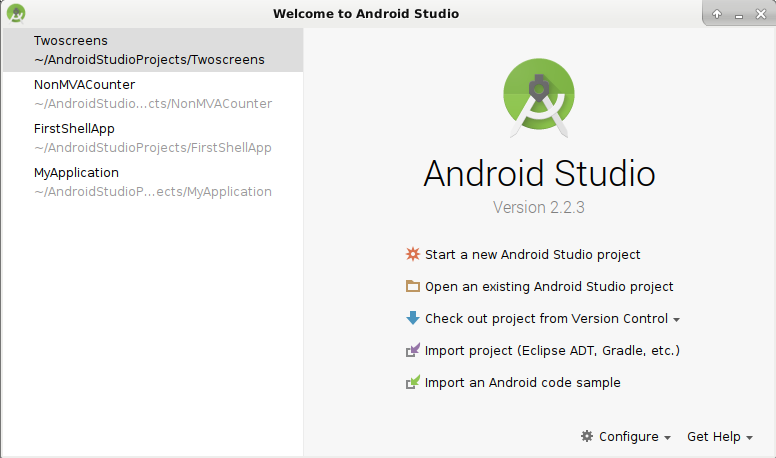Minimize the Welcome window

point(739,15)
